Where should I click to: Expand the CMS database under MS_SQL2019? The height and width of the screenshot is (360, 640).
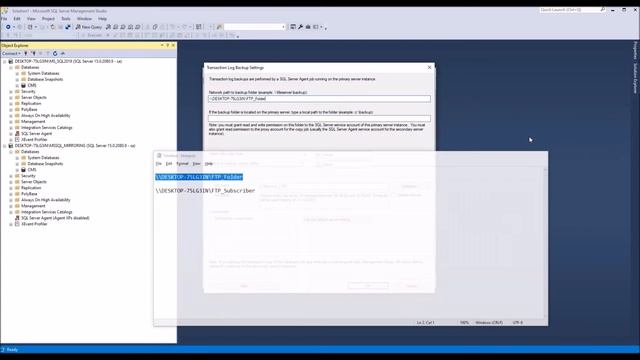point(17,85)
